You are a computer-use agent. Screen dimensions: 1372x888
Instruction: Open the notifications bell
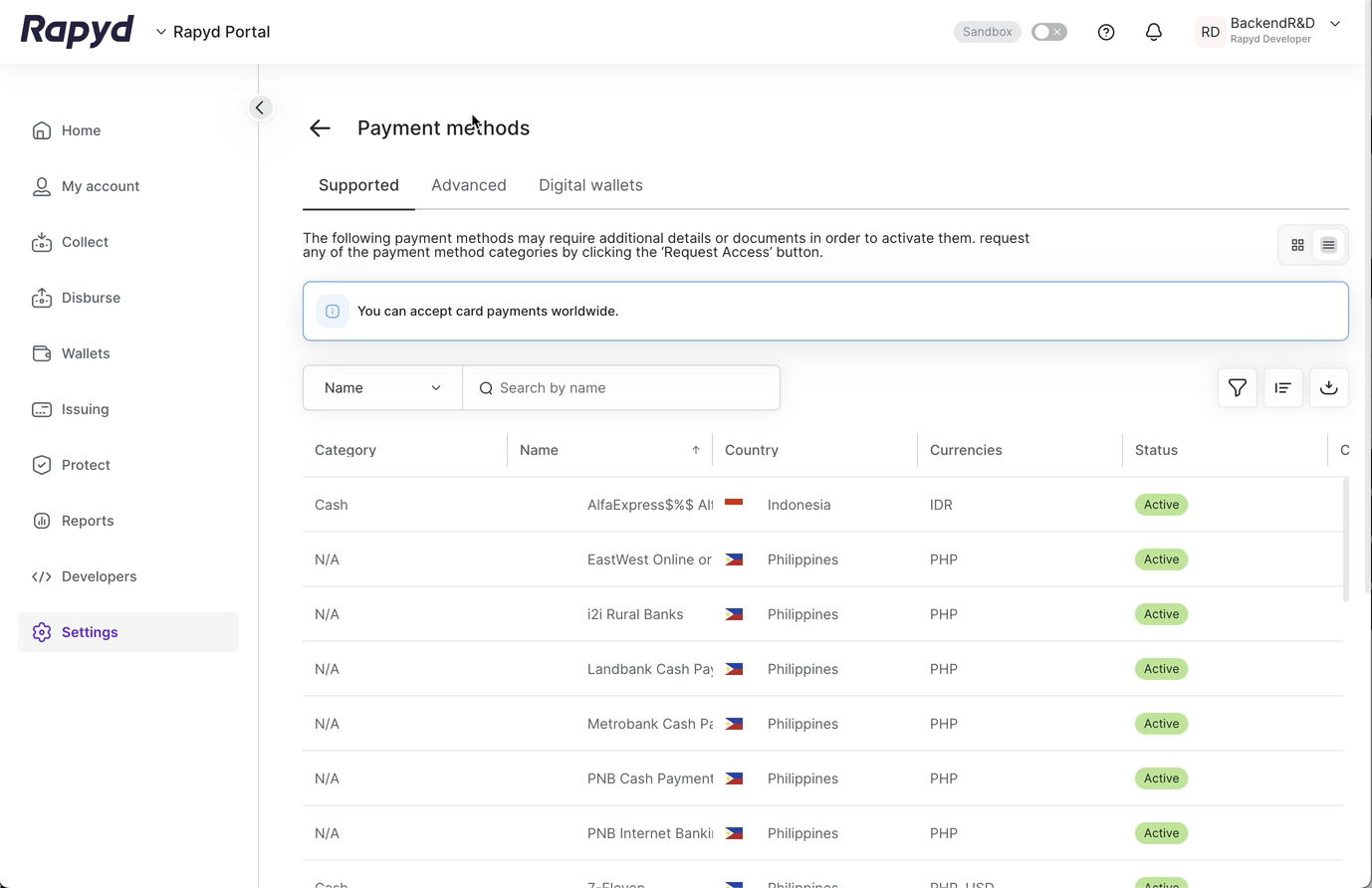pyautogui.click(x=1153, y=32)
